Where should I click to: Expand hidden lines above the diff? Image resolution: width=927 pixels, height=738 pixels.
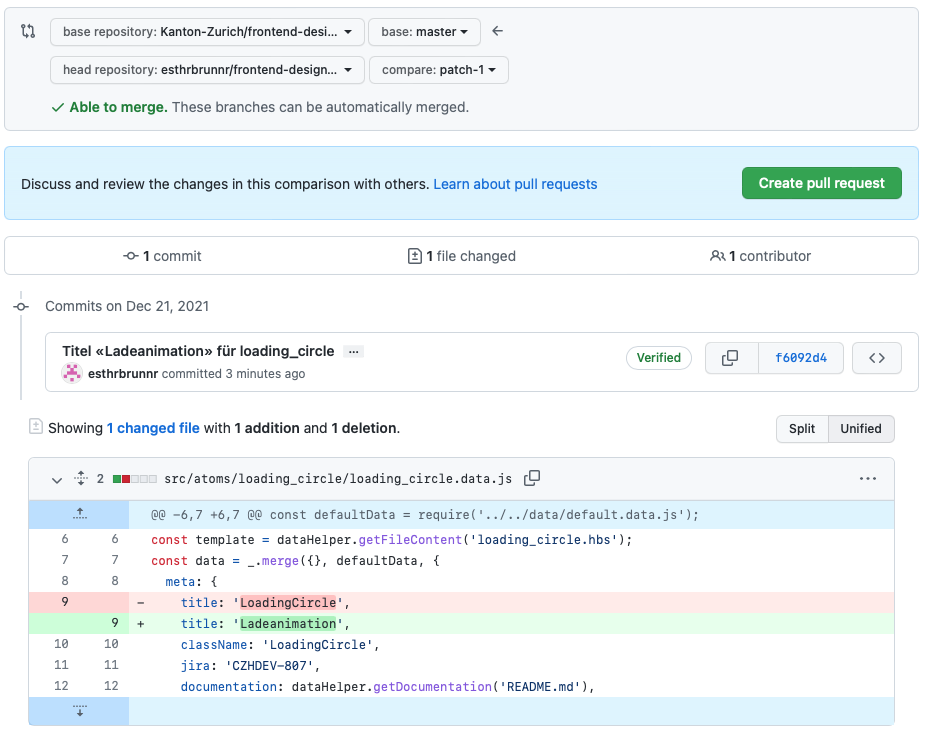(80, 515)
